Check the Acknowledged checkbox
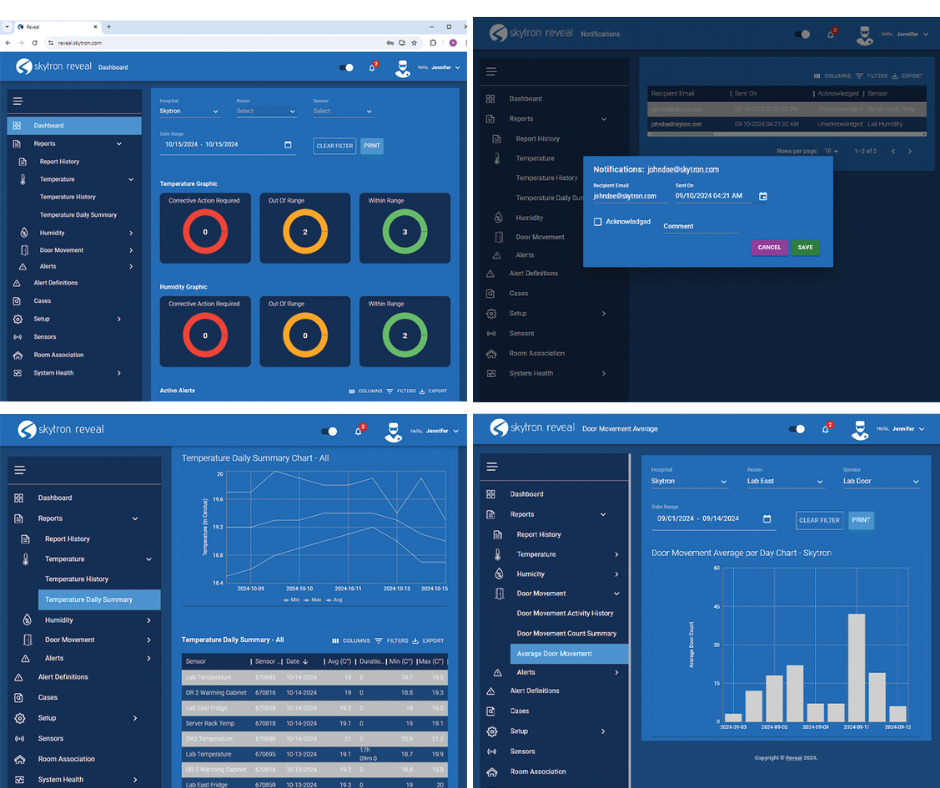The width and height of the screenshot is (940, 788). click(598, 222)
